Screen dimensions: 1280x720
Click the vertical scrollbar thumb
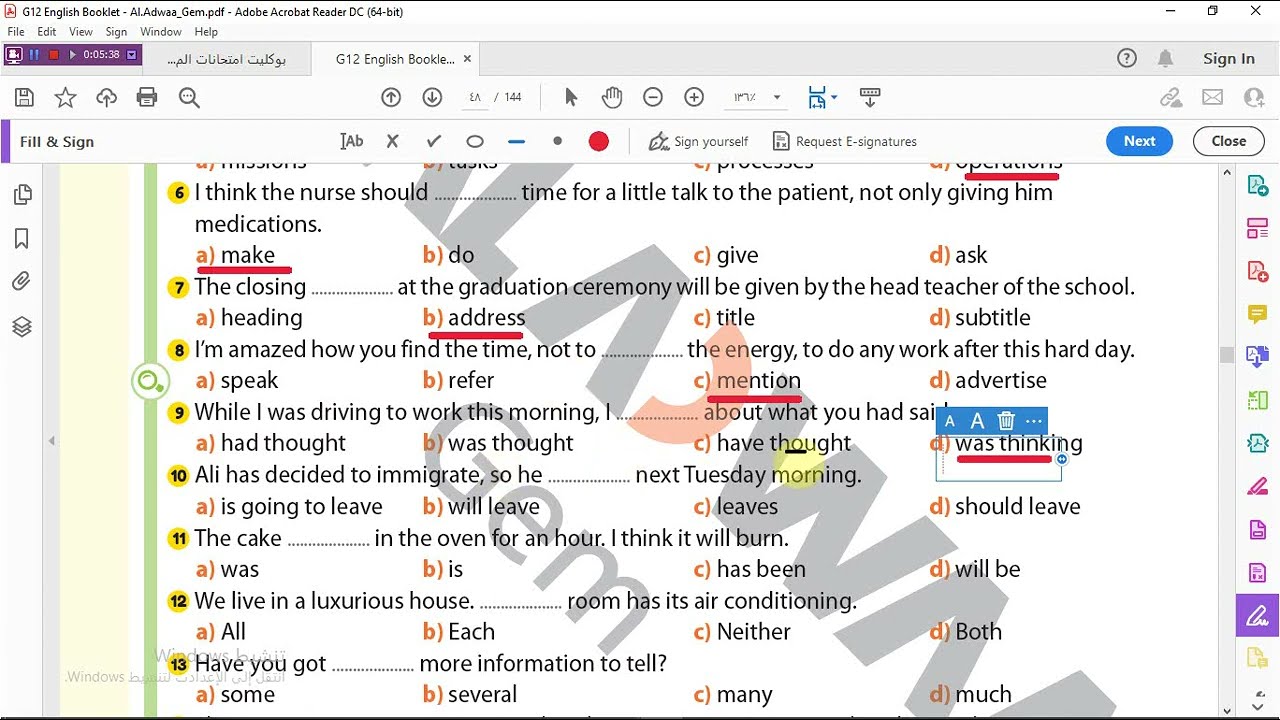coord(1227,355)
